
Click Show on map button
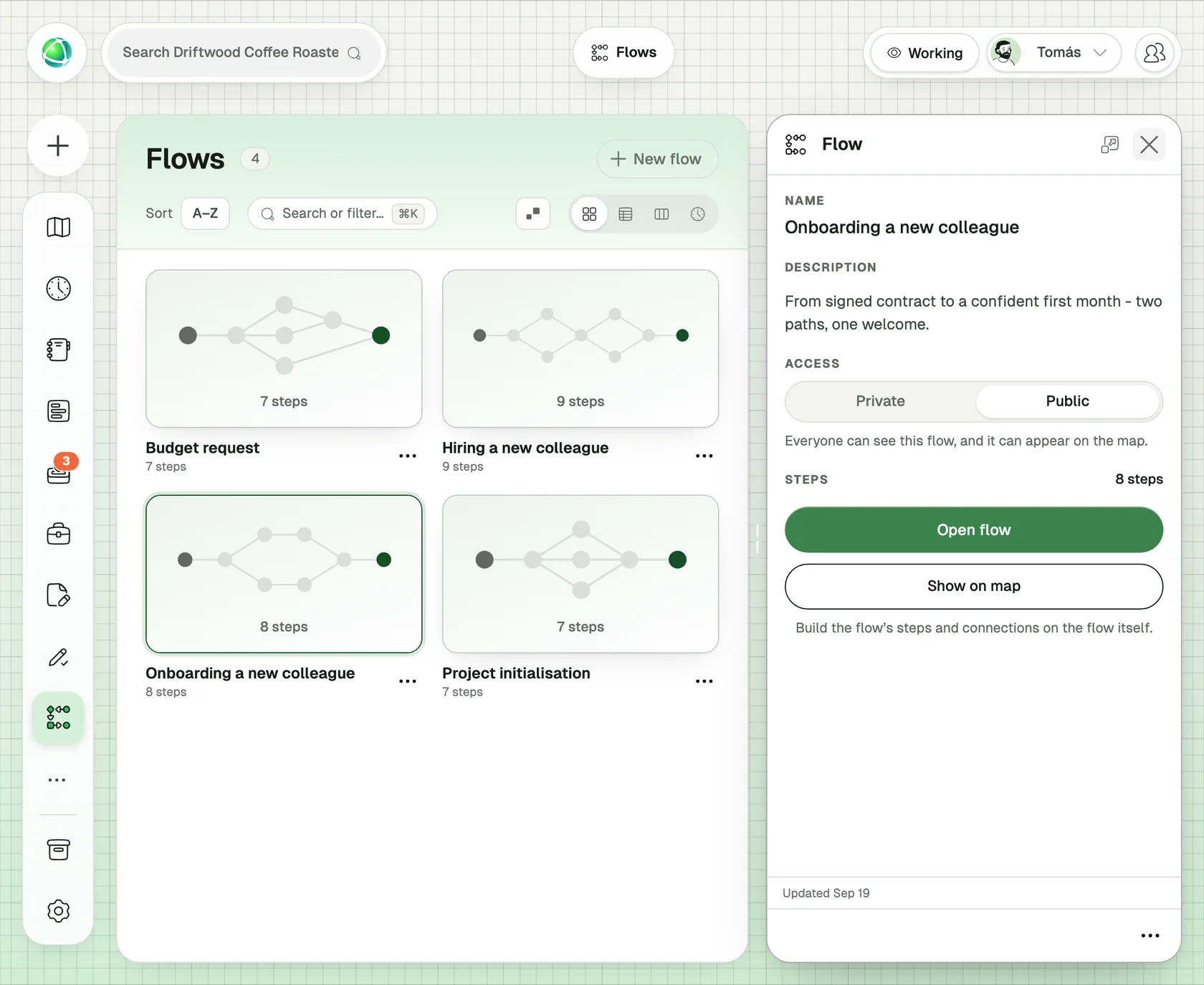(973, 586)
